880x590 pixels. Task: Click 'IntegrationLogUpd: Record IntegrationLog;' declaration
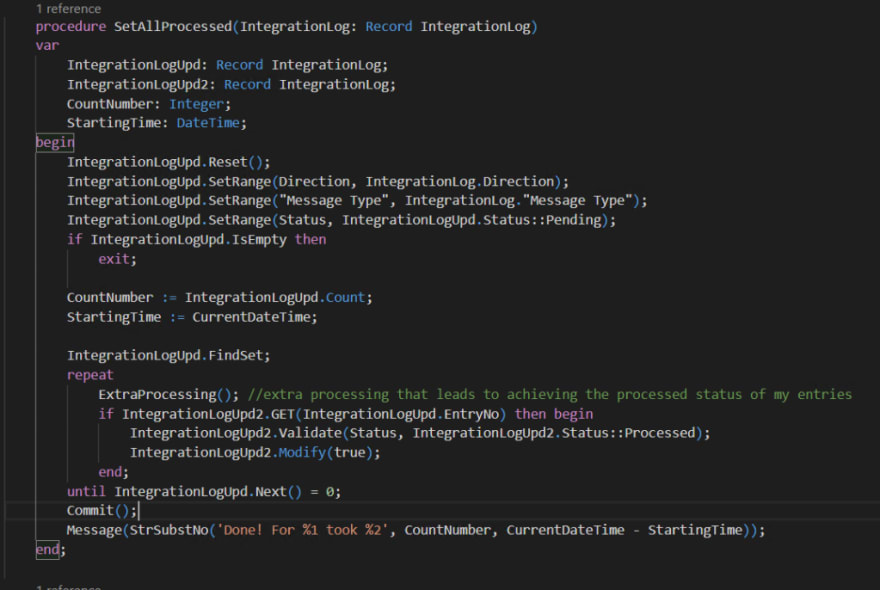point(227,65)
